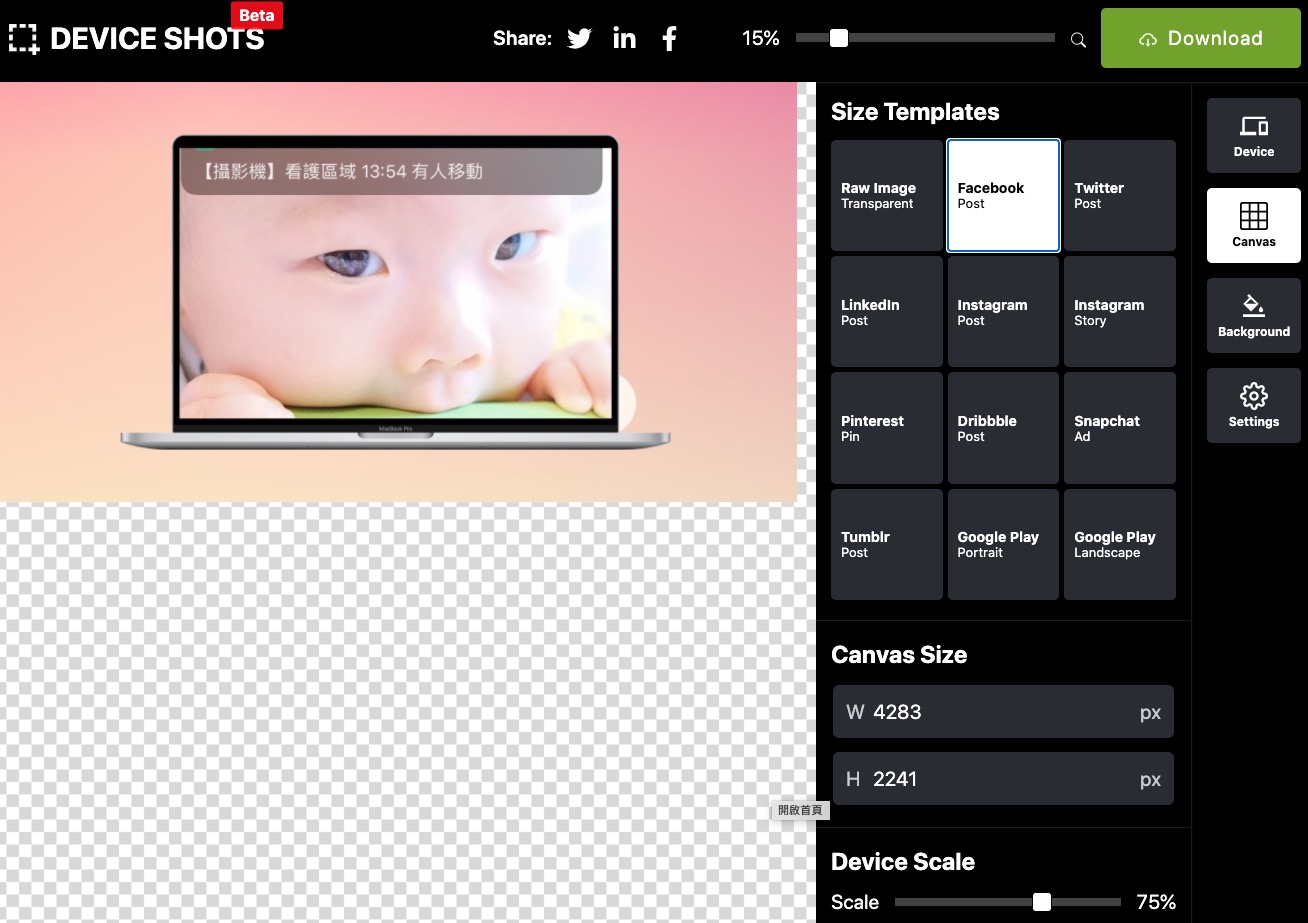
Task: Select Raw Image Transparent template
Action: click(886, 195)
